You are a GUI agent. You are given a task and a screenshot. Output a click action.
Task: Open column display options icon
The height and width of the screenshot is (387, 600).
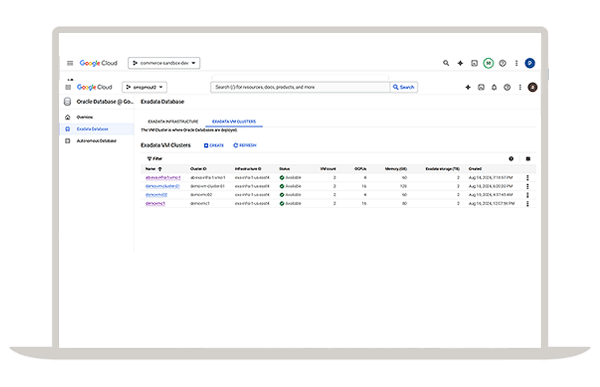pos(528,158)
